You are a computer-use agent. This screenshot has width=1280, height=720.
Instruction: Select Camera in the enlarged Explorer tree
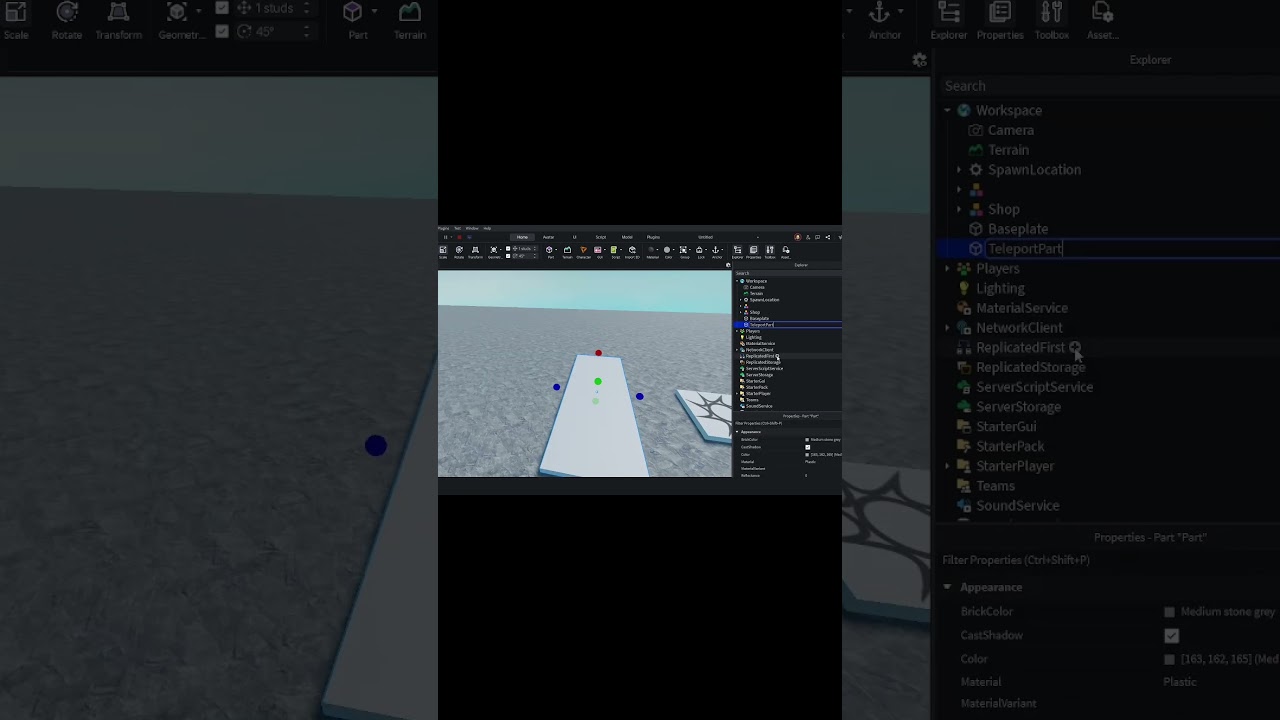coord(1011,130)
